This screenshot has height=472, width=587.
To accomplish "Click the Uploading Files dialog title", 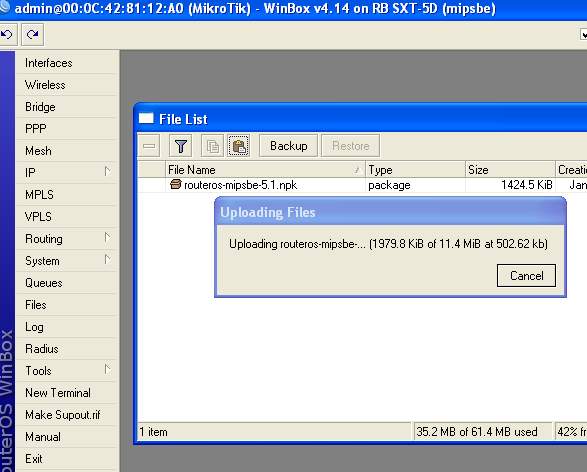I will click(268, 212).
